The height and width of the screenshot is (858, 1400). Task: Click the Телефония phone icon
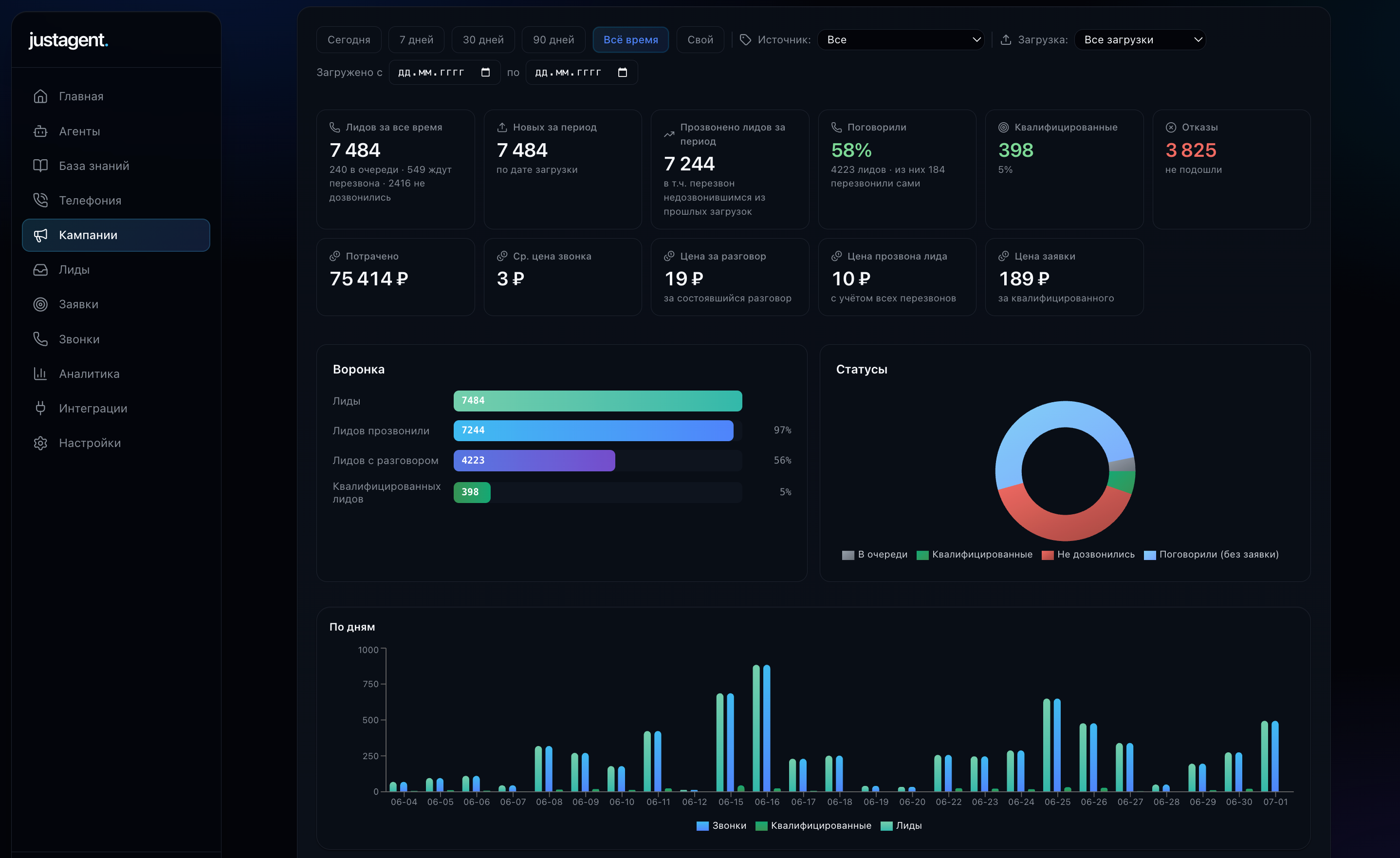[40, 201]
